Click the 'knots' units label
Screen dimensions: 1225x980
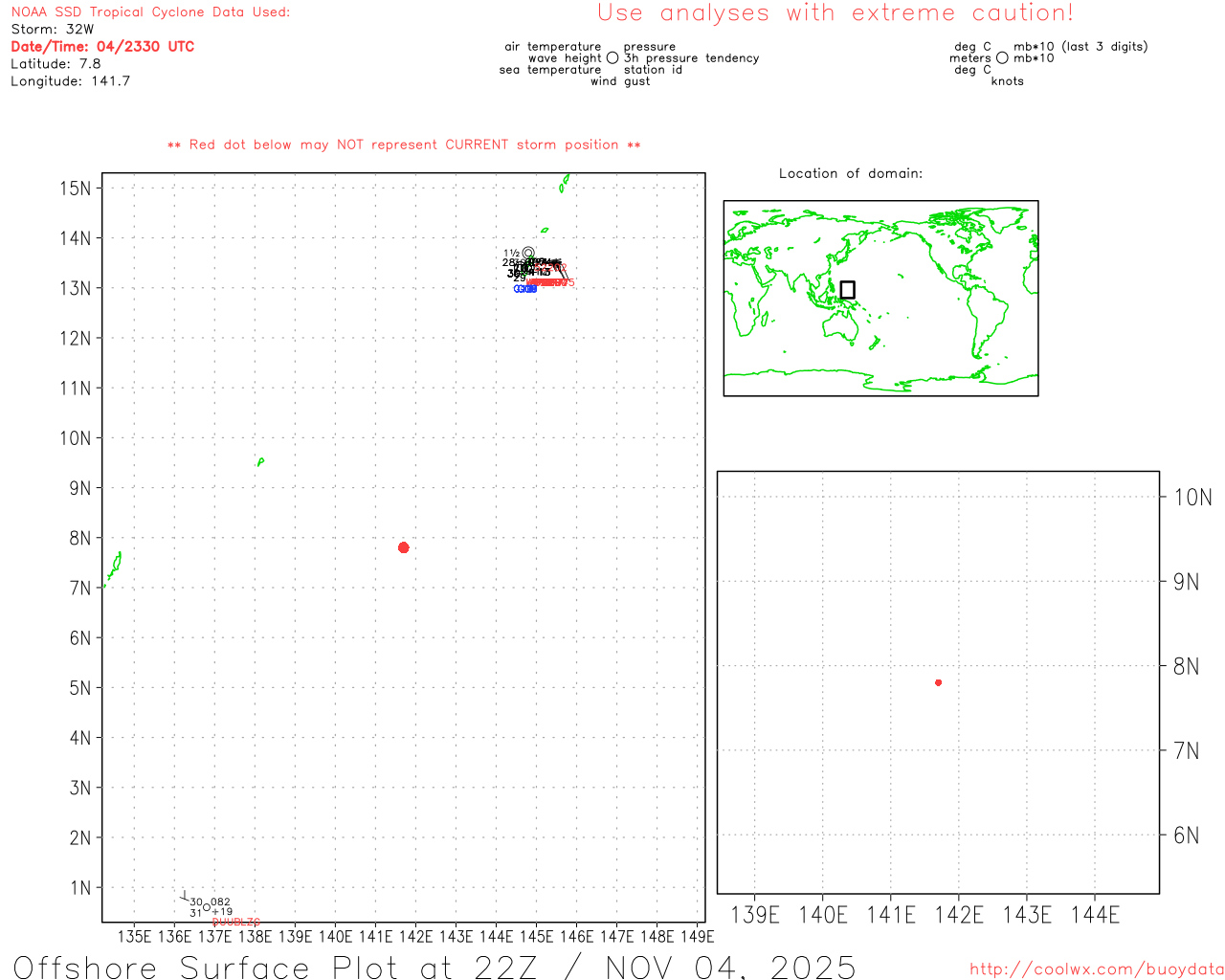(x=1008, y=81)
